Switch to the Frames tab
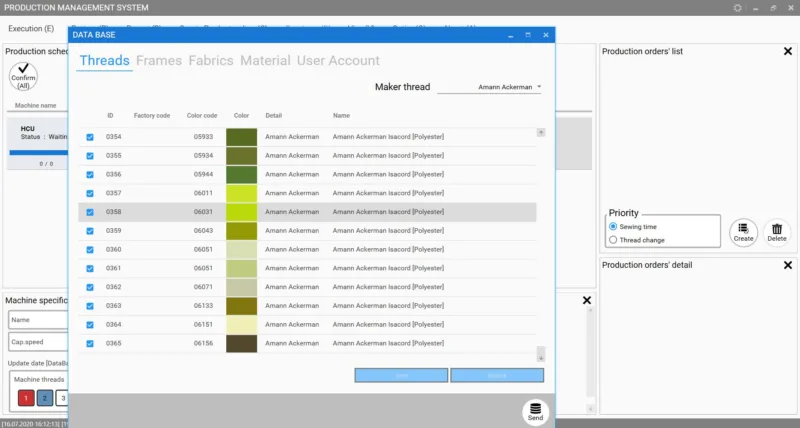 (x=159, y=60)
